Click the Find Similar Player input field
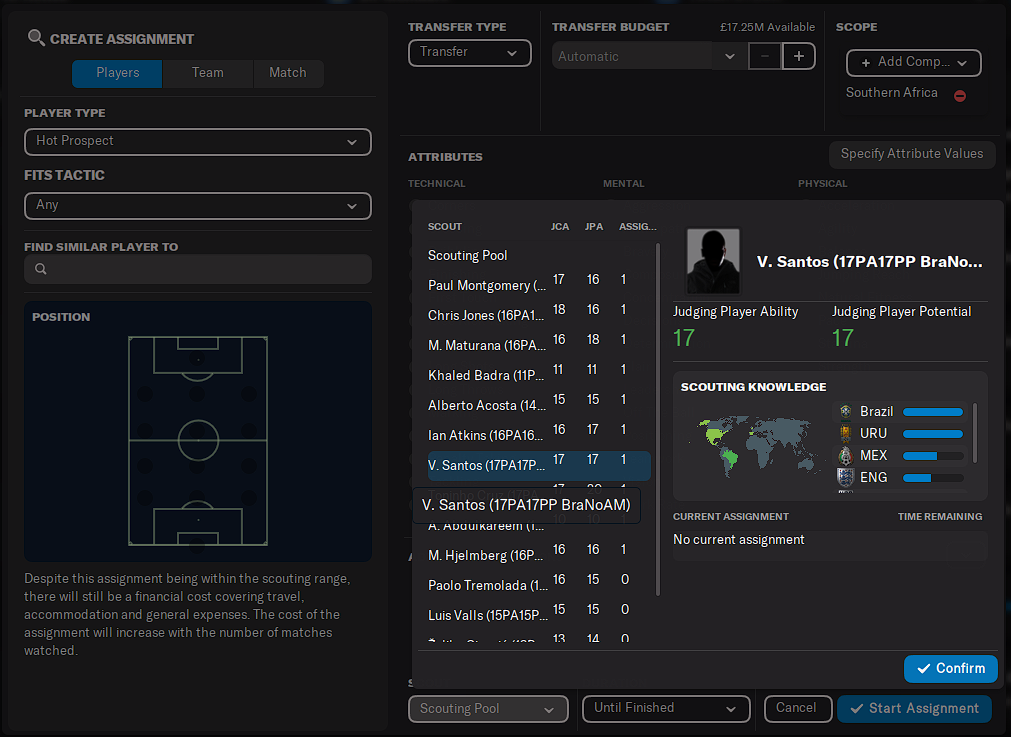The width and height of the screenshot is (1011, 737). click(198, 269)
